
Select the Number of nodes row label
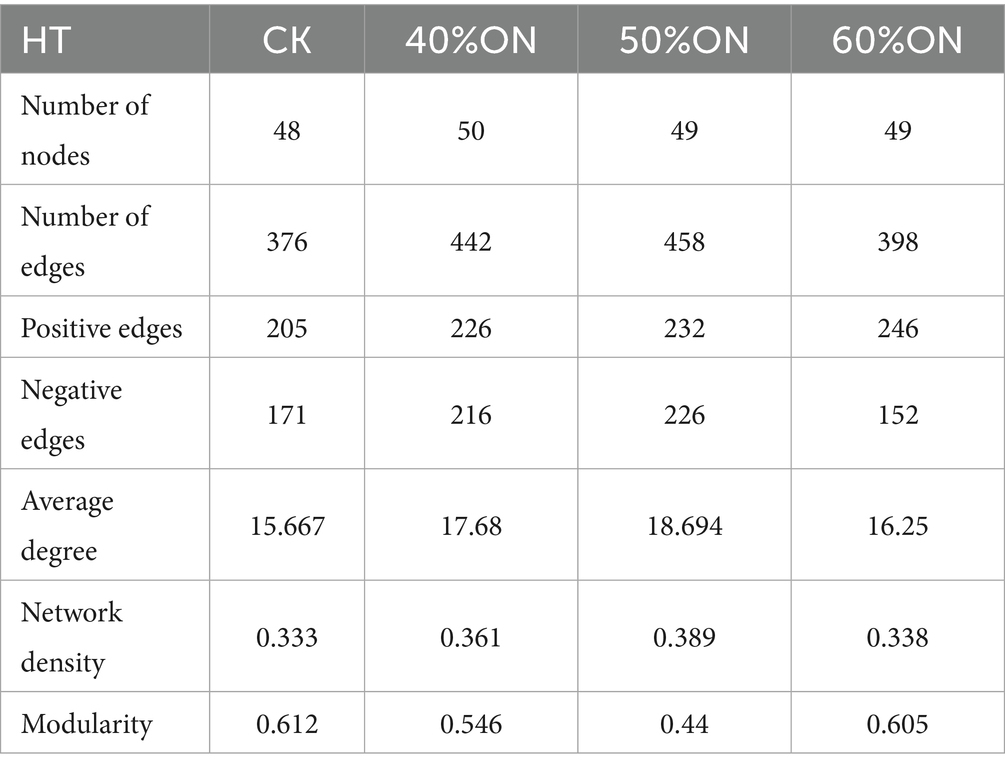click(85, 129)
